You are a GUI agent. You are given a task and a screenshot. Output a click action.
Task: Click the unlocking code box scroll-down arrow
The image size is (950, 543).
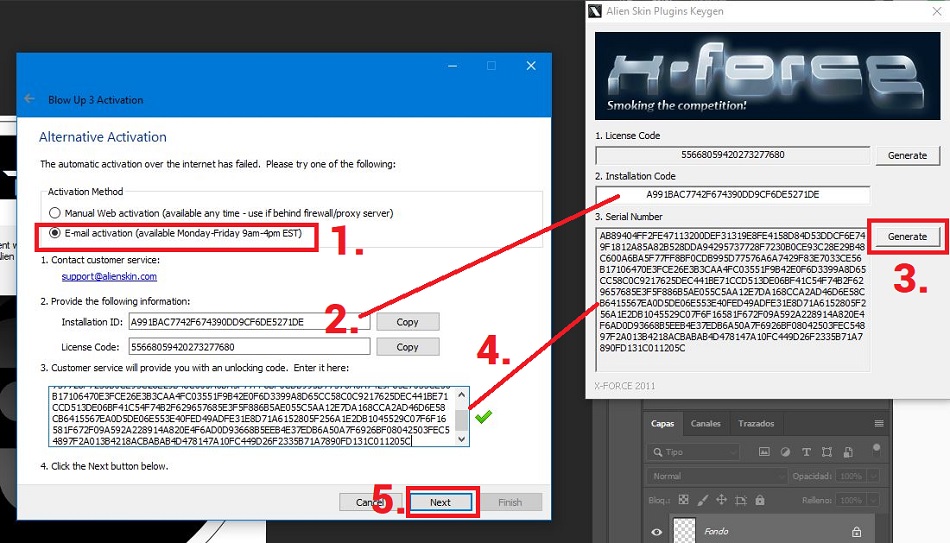click(x=462, y=439)
